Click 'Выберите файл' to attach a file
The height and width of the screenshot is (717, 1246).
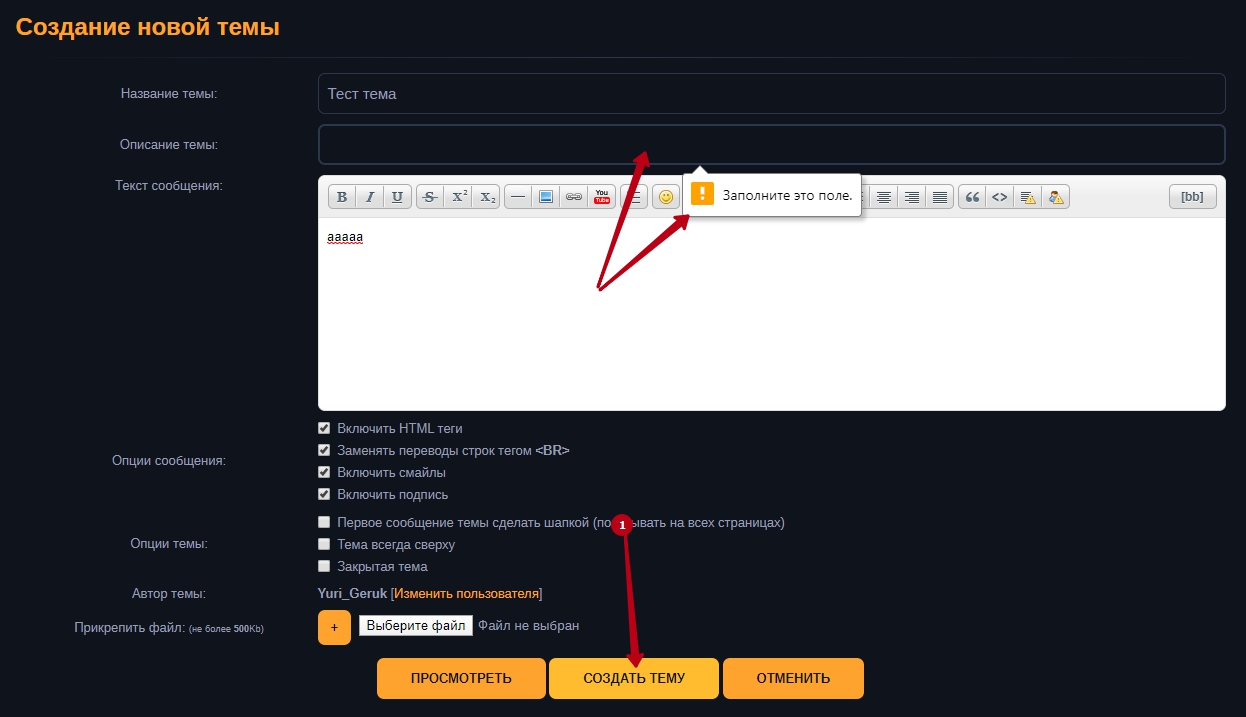tap(415, 626)
